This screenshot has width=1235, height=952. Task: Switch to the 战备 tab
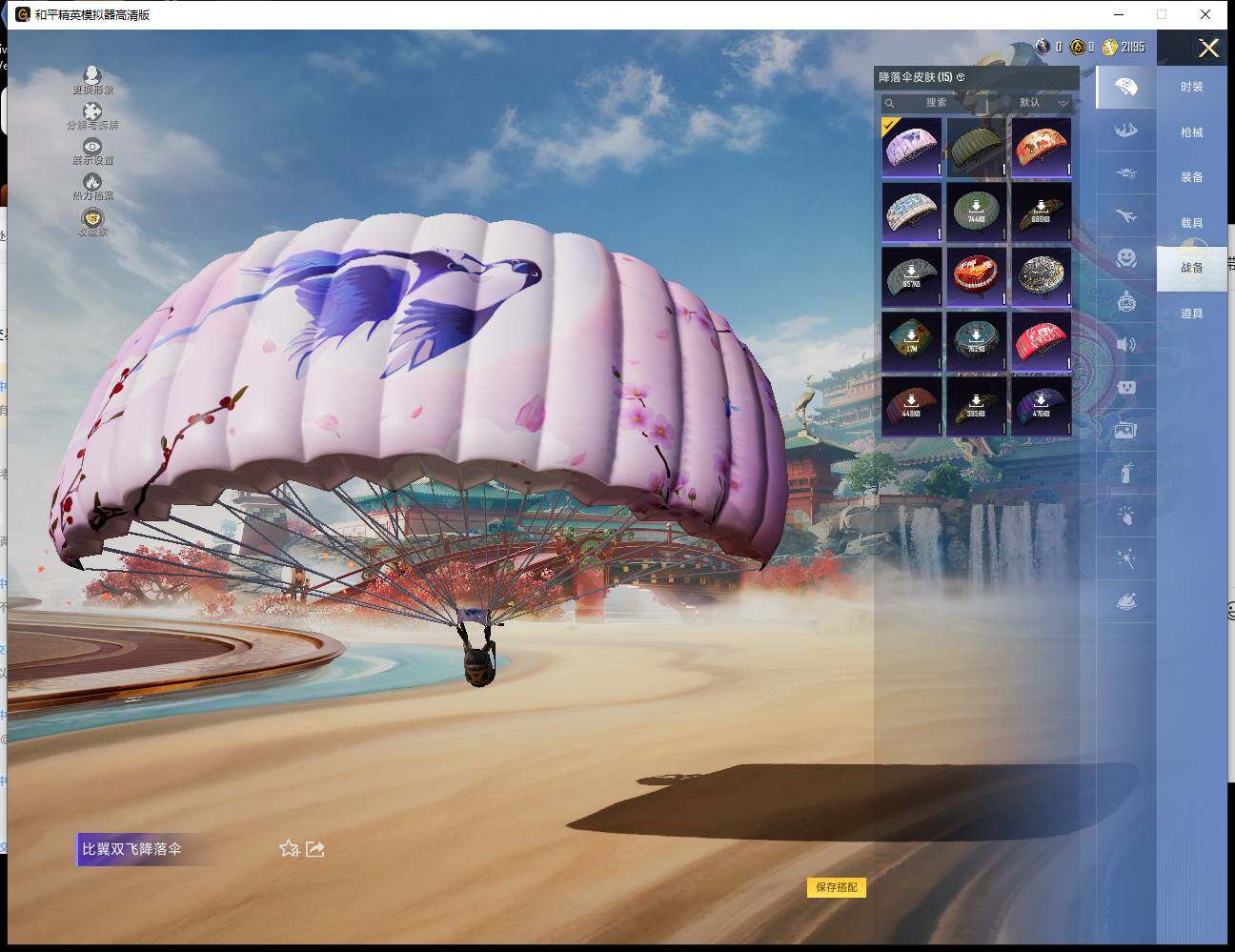(1192, 268)
